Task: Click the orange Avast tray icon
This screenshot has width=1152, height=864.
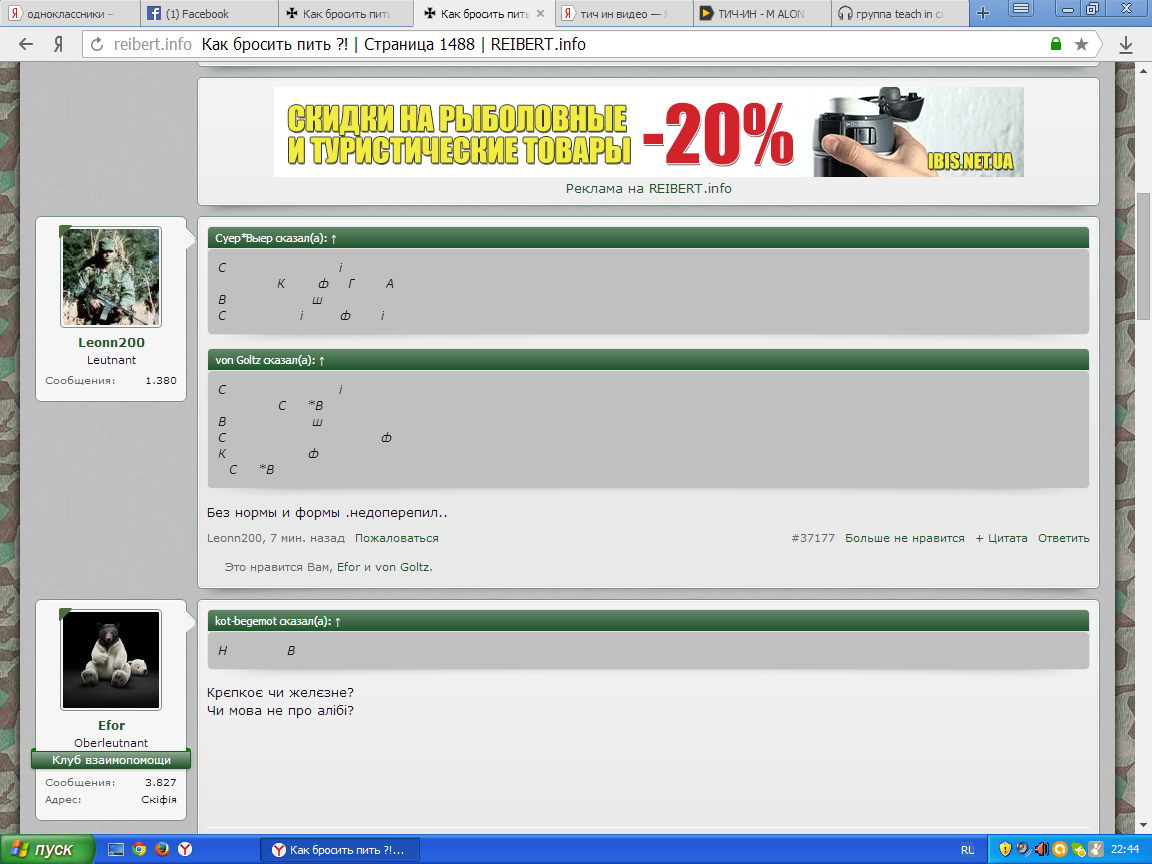Action: [x=1059, y=850]
